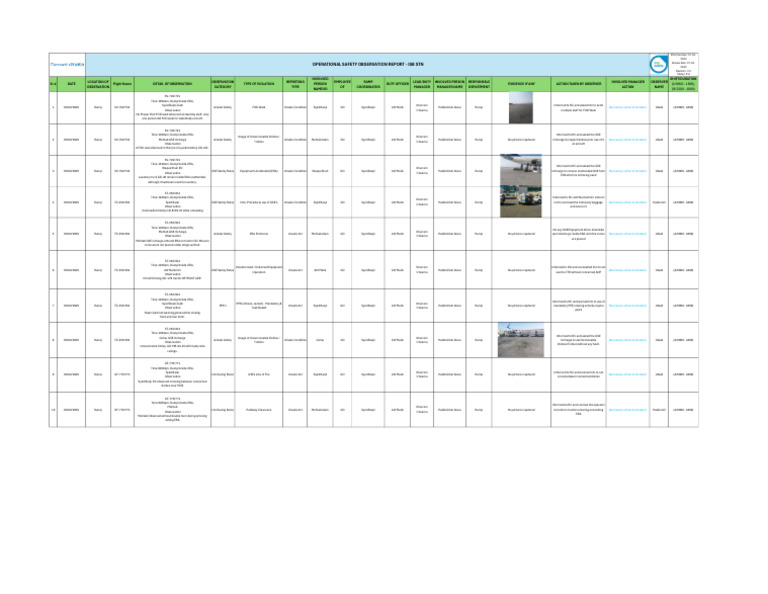768x594 pixels.
Task: Select the DETAIL OF OBSERVATION header
Action: pyautogui.click(x=172, y=84)
